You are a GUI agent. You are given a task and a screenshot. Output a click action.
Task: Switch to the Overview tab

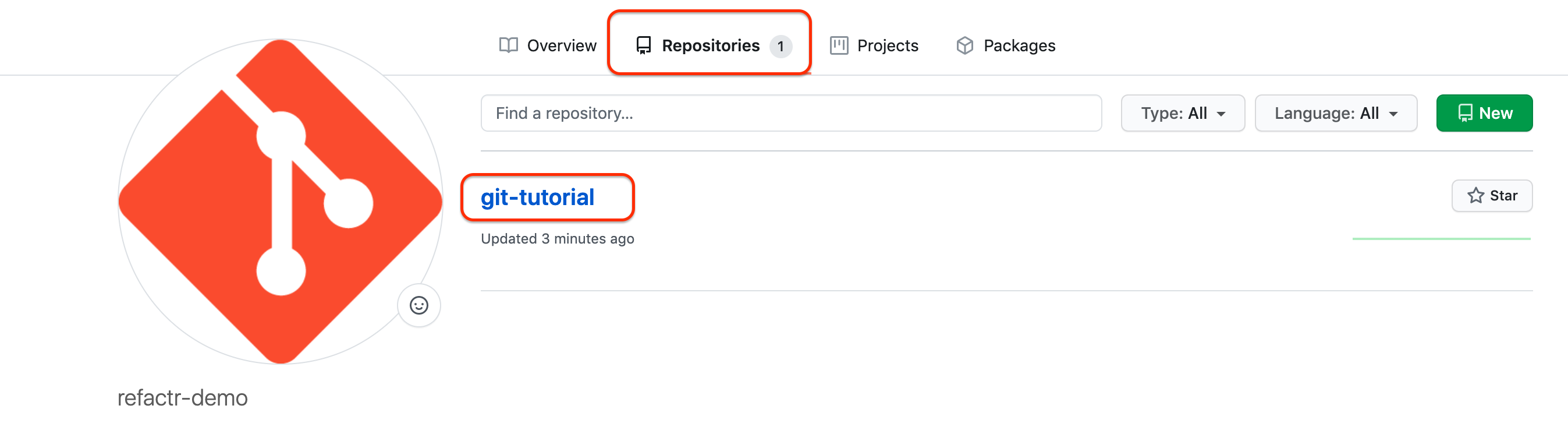(x=561, y=45)
